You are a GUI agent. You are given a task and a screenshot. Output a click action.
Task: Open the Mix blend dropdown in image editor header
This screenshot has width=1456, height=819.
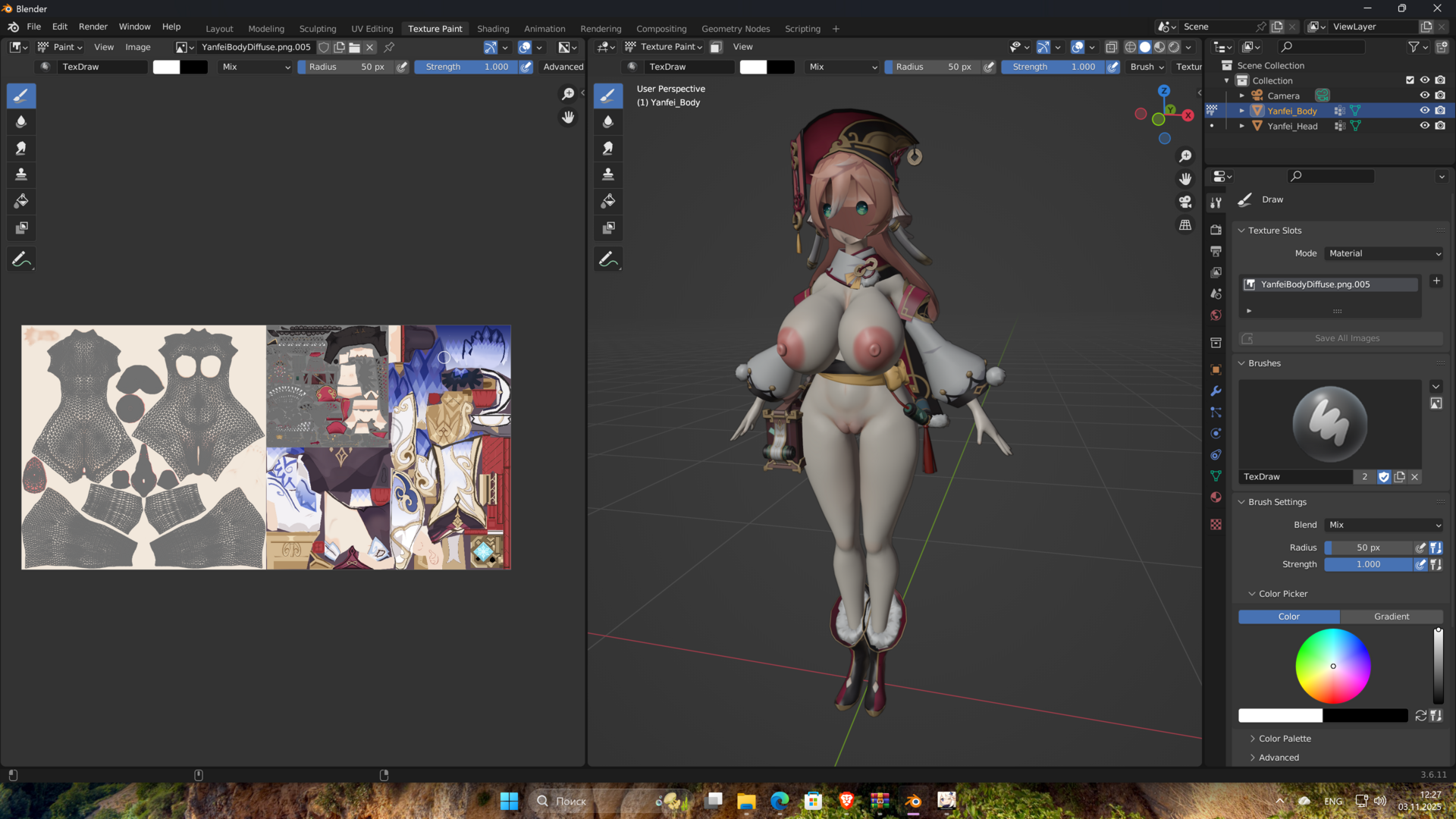256,67
